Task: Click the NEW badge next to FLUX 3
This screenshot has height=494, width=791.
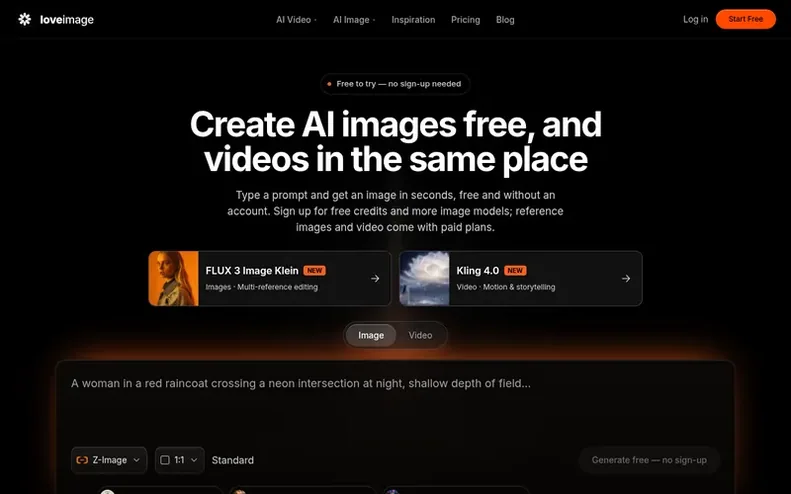Action: click(314, 270)
